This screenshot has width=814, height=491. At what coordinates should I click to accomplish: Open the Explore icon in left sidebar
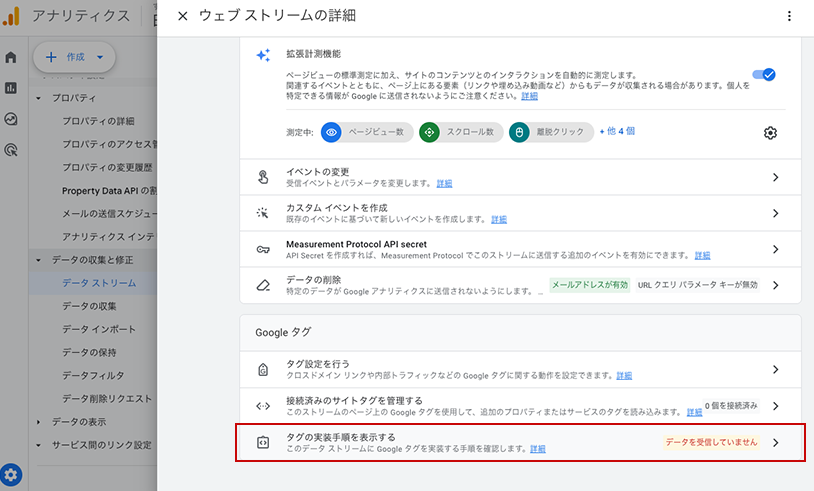click(x=11, y=119)
